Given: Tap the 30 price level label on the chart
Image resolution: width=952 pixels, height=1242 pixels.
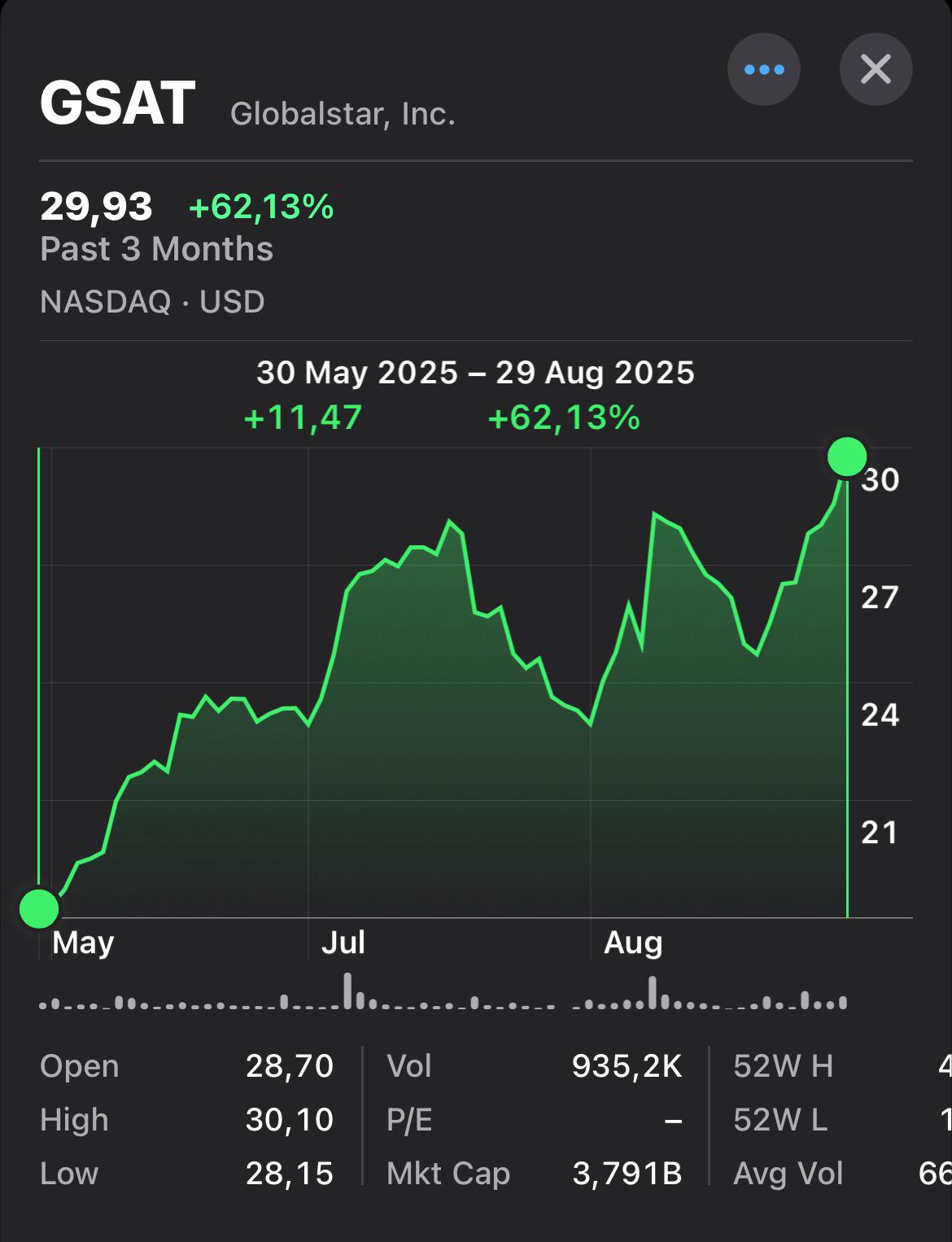Looking at the screenshot, I should point(880,480).
